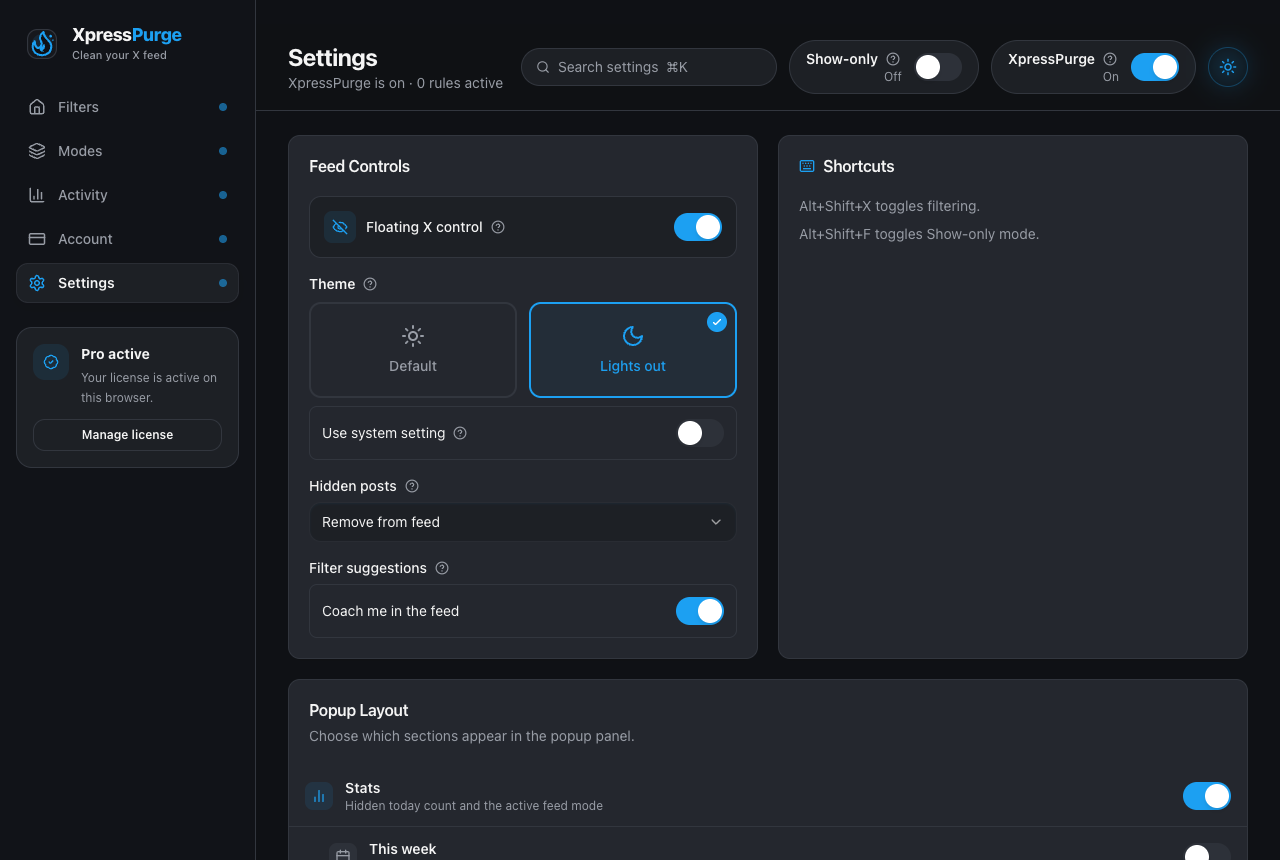Click the help icon beside Hidden posts
This screenshot has height=860, width=1280.
point(412,486)
